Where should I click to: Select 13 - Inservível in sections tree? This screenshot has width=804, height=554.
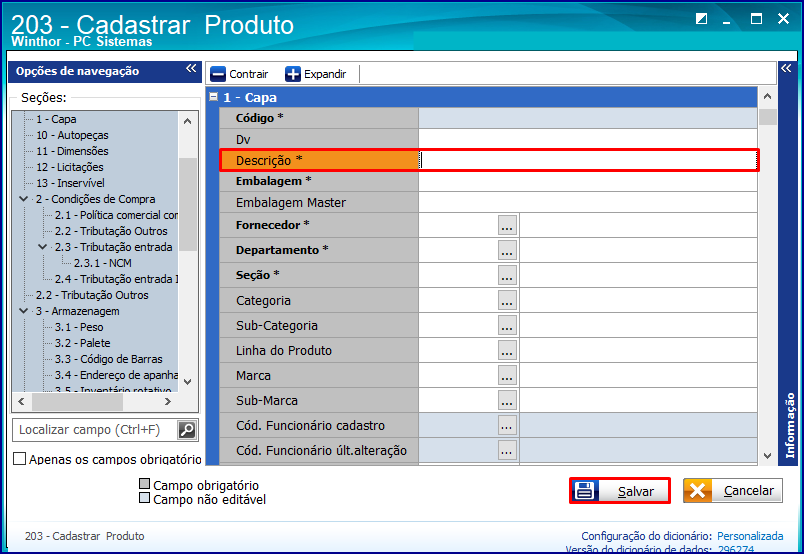[x=70, y=183]
